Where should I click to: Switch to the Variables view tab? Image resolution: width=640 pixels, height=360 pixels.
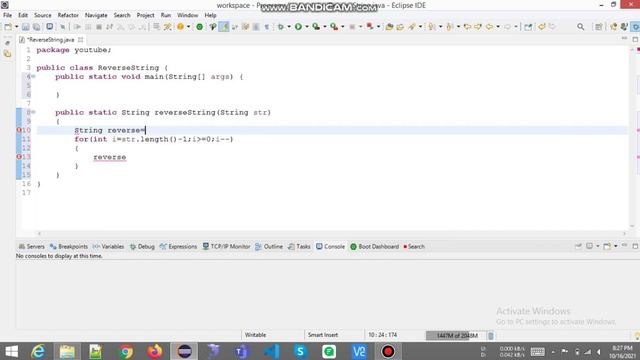pos(108,247)
